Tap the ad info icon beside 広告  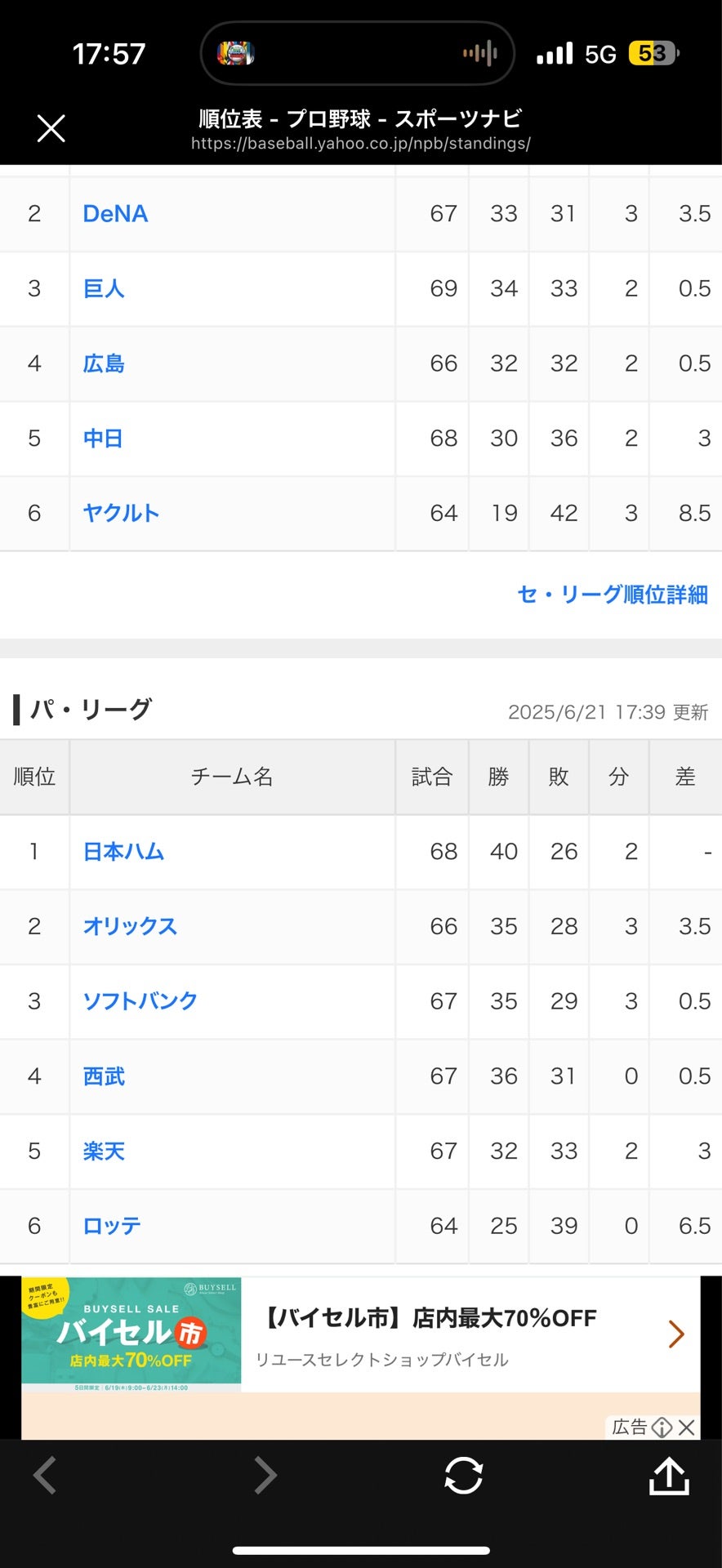coord(662,1427)
